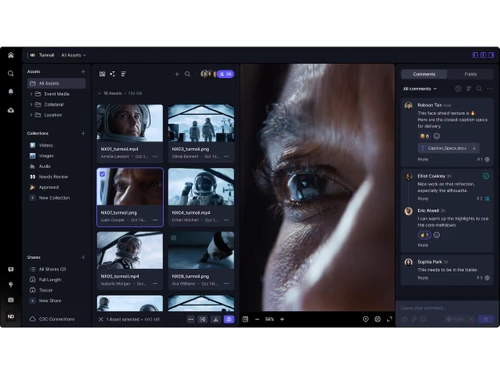Viewport: 500px width, 375px height.
Task: Open more options for NX01_turmoil.mp4
Action: pos(155,156)
